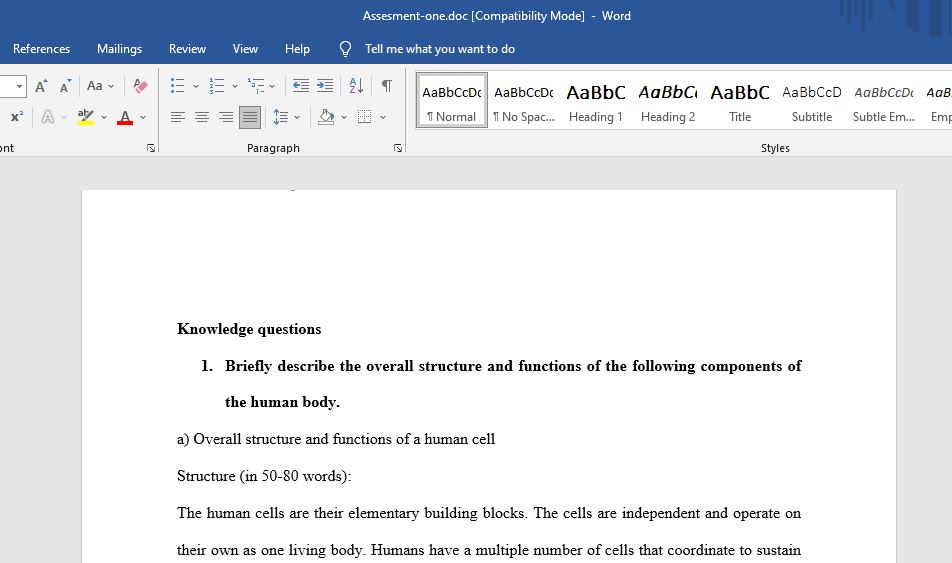
Task: Apply the No Spacing style
Action: [523, 101]
